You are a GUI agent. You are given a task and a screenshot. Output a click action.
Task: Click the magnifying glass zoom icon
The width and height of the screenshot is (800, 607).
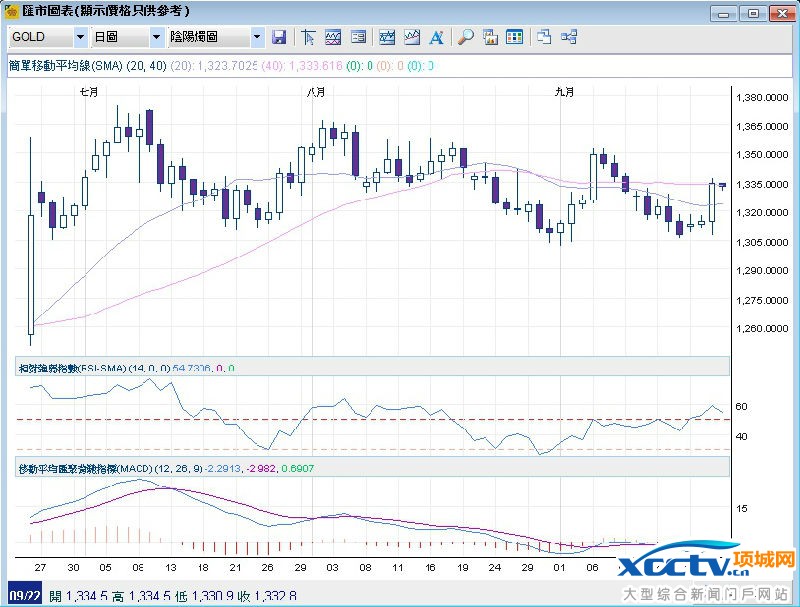[x=465, y=37]
